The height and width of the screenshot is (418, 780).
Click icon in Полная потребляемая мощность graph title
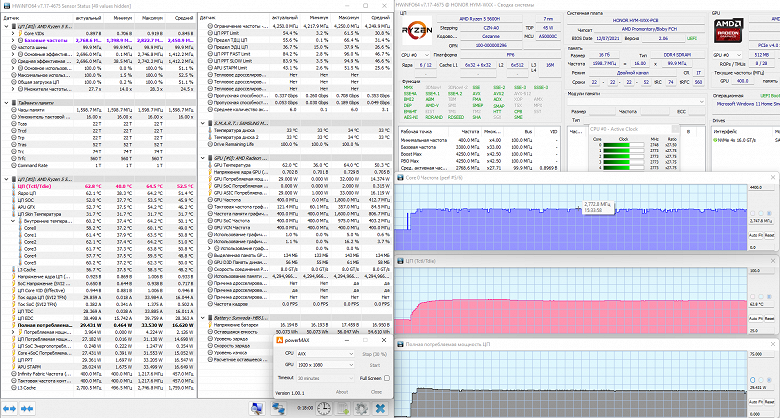400,344
